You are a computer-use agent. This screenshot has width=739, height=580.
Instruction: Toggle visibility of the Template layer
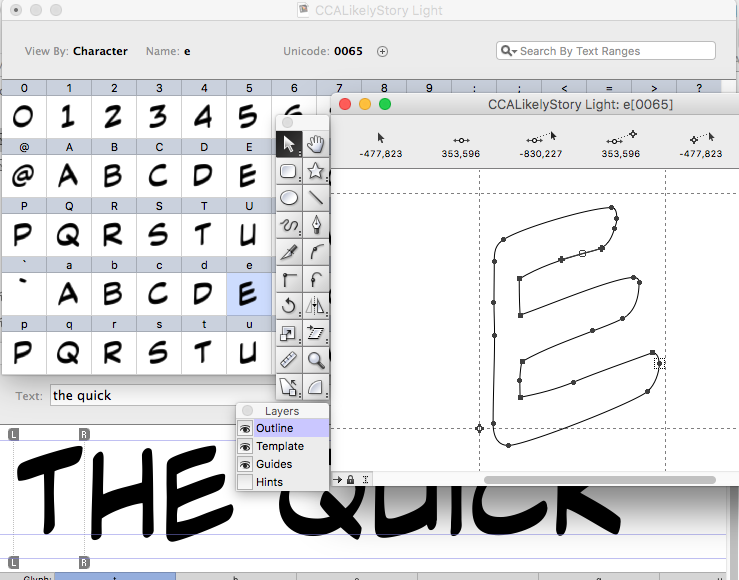245,446
